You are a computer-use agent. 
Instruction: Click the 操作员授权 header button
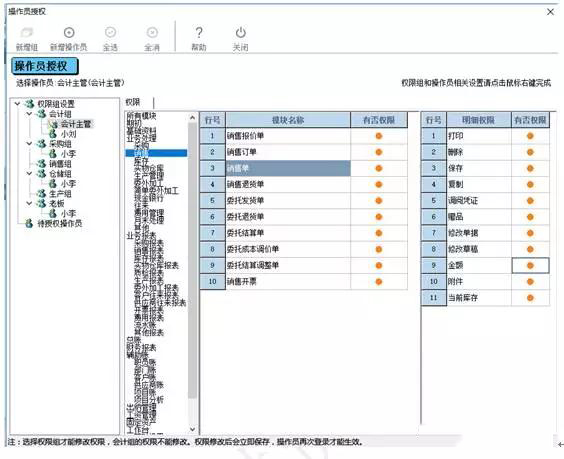[x=45, y=66]
